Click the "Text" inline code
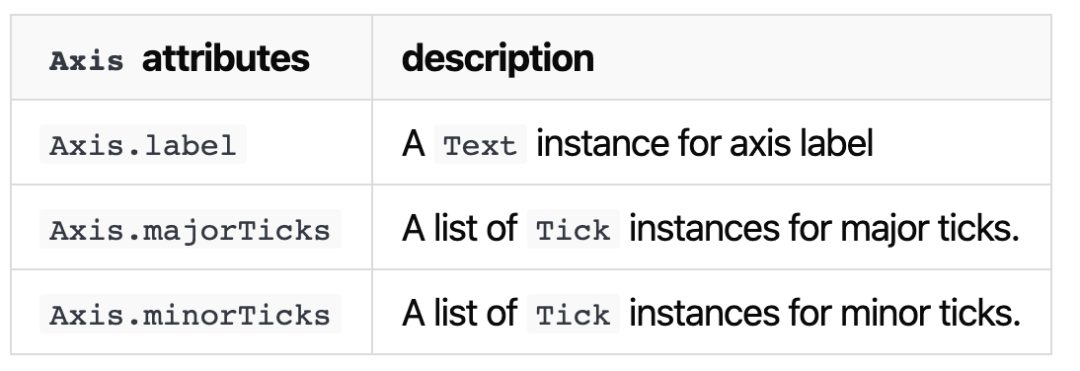Viewport: 1080px width, 371px height. 480,145
